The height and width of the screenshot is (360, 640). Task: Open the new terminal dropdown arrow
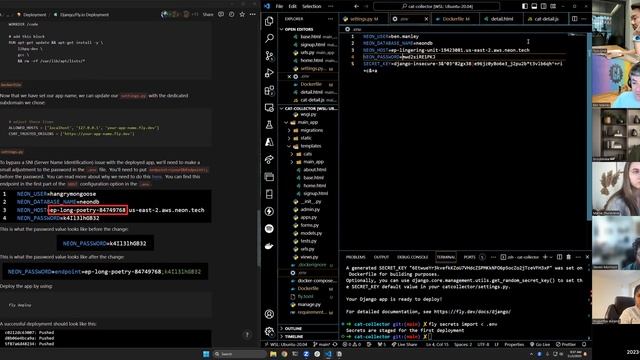[x=551, y=257]
